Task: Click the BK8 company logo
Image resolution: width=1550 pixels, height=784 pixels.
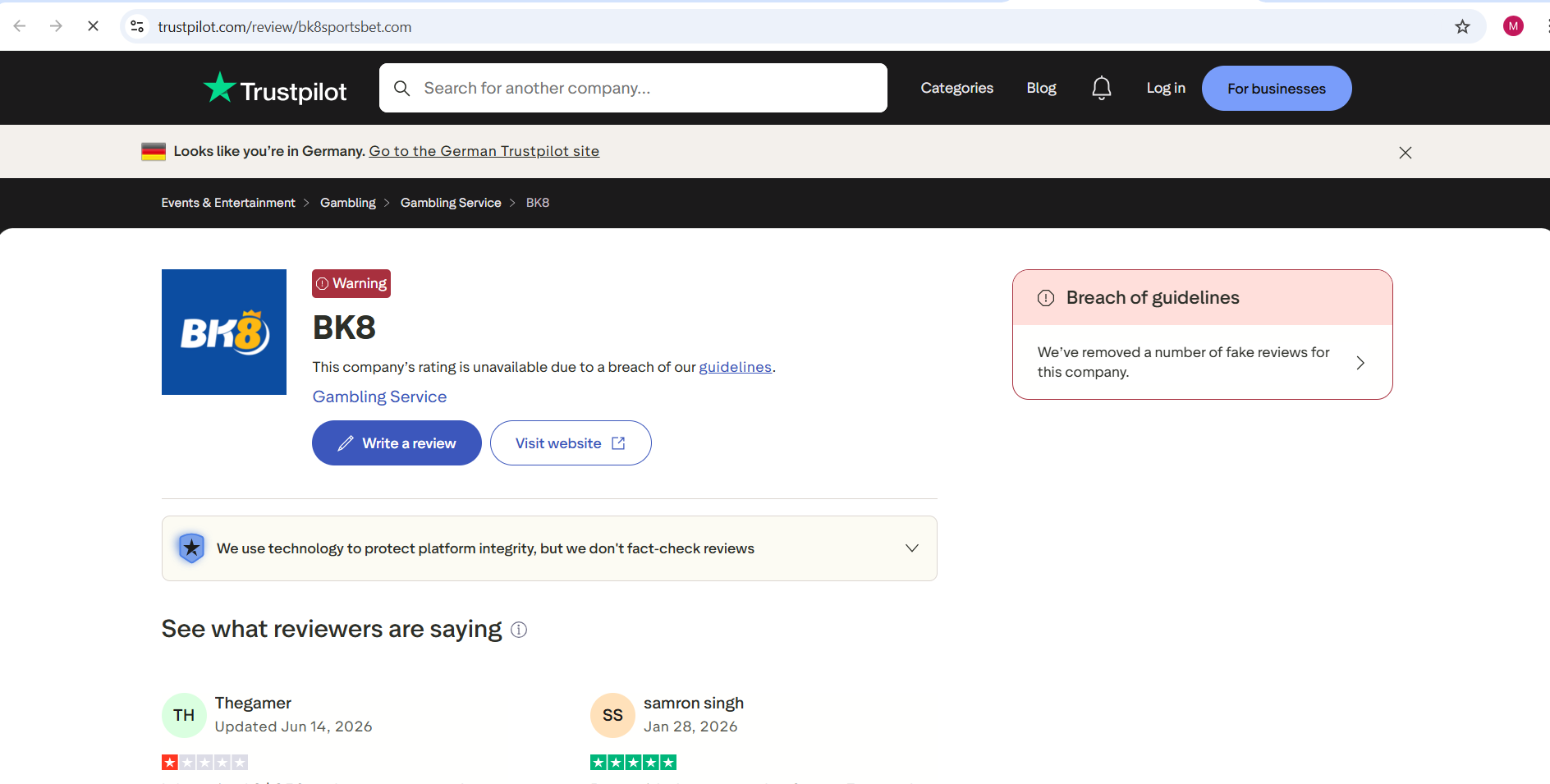Action: [x=224, y=332]
